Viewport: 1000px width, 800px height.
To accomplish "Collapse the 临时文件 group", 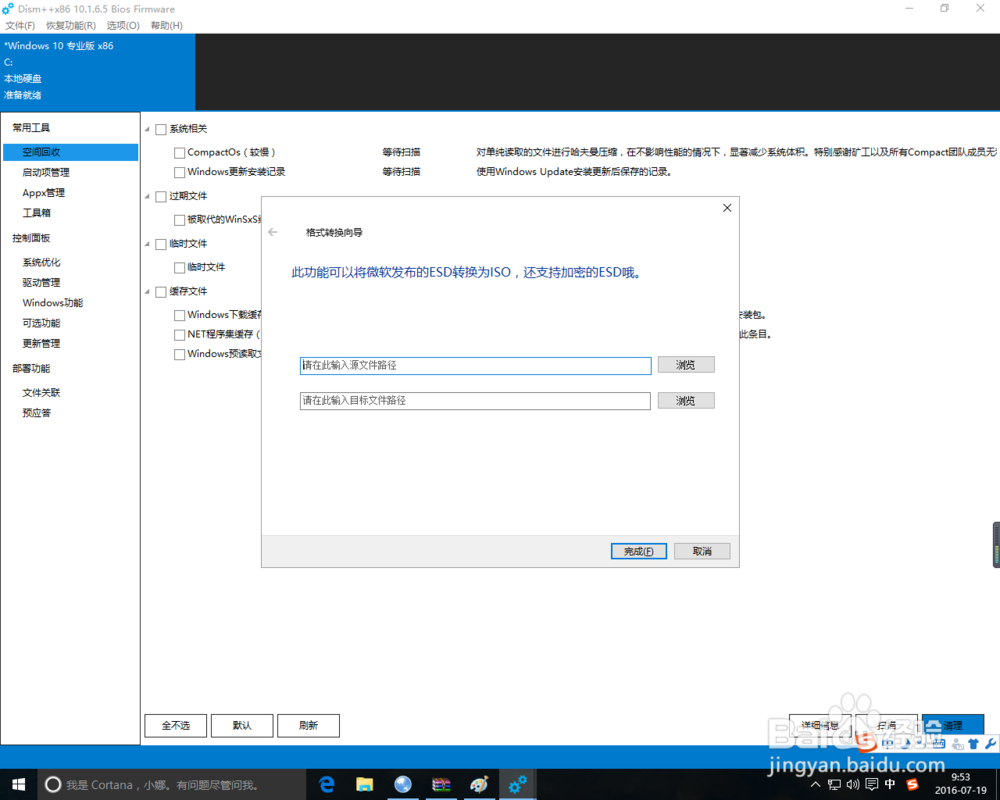I will (147, 244).
